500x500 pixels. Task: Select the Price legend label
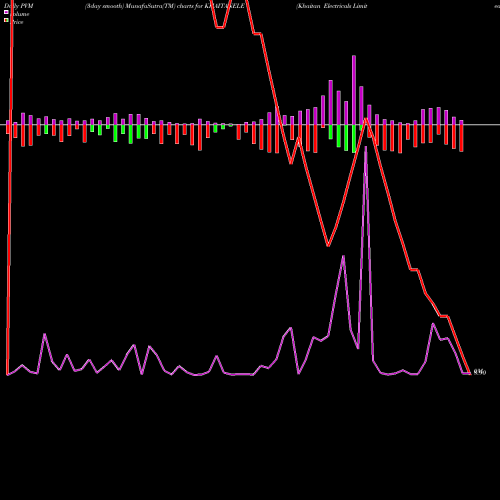tap(17, 22)
